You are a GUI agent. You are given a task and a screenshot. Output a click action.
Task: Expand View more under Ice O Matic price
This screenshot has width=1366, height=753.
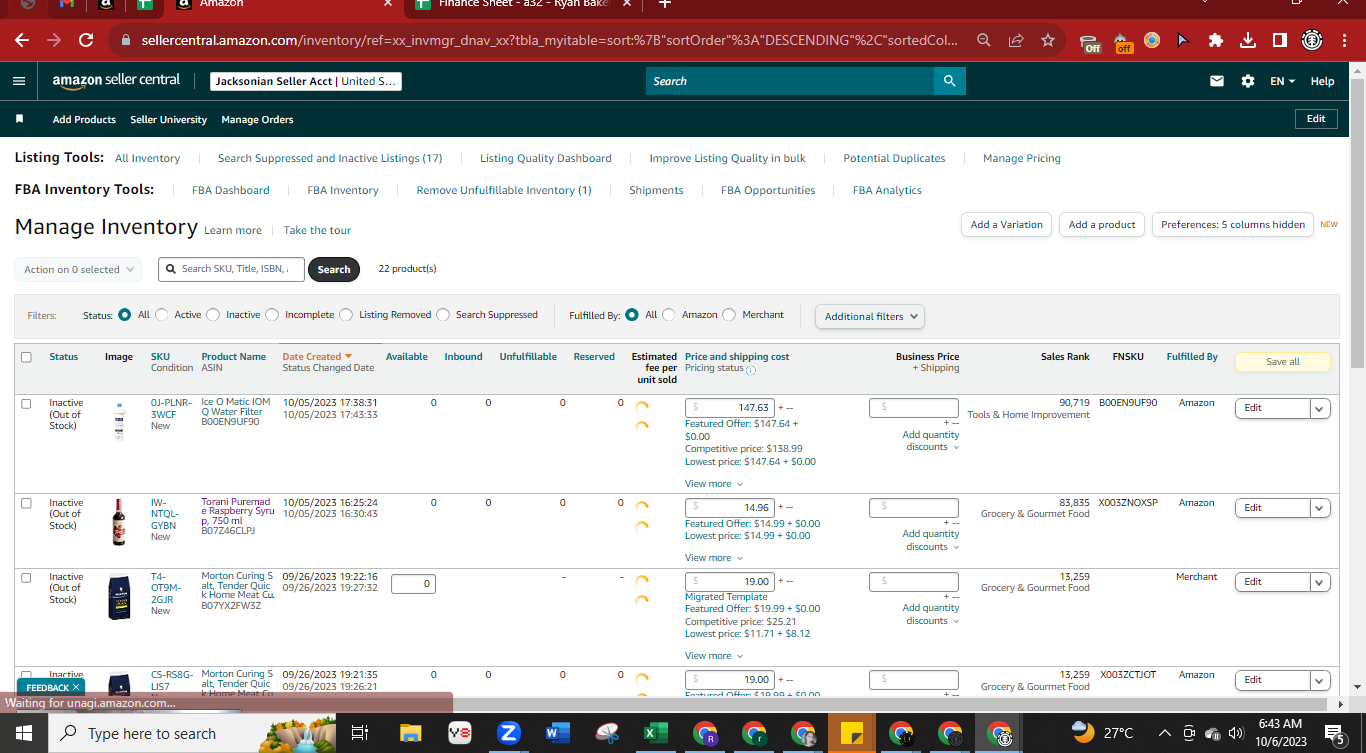714,484
